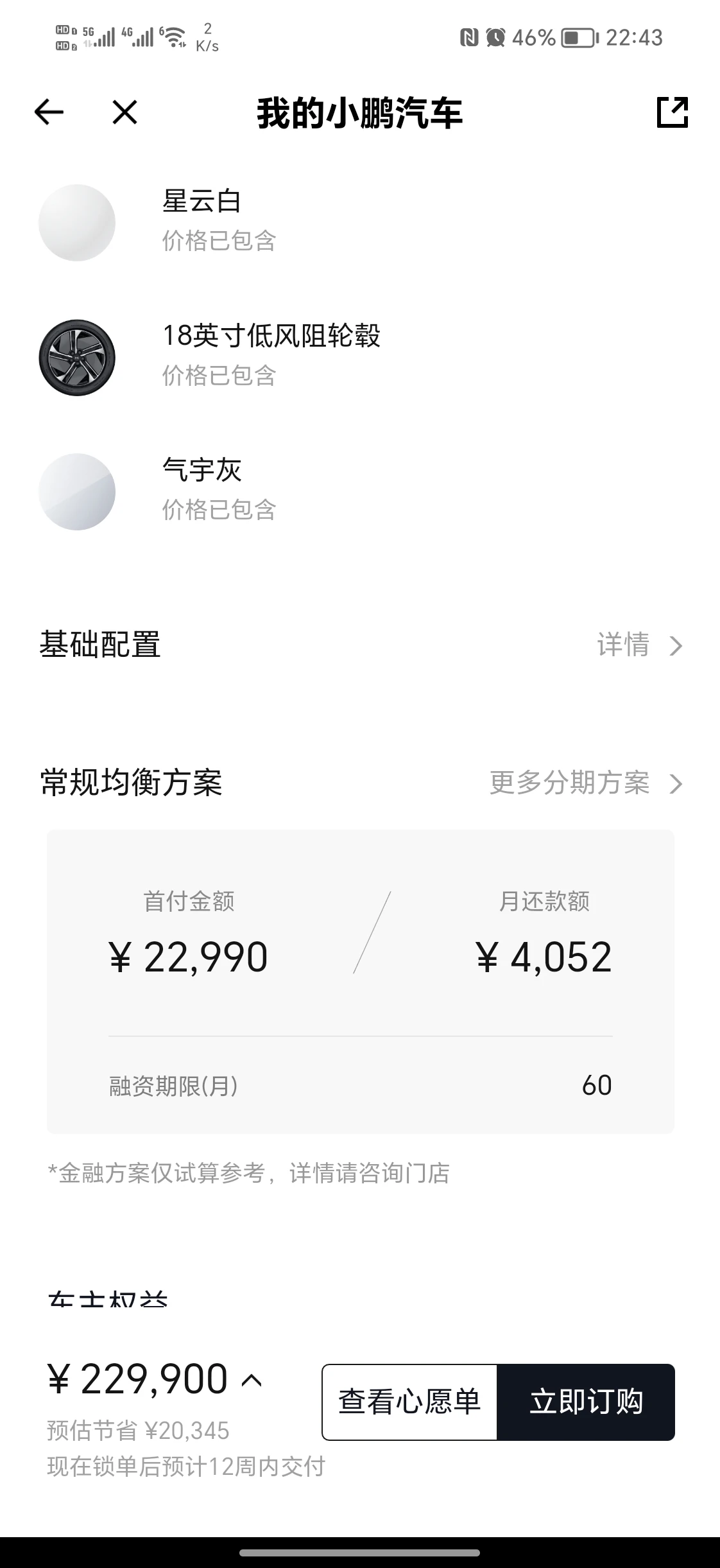Tap the share icon at top right
The height and width of the screenshot is (1568, 720).
(672, 112)
